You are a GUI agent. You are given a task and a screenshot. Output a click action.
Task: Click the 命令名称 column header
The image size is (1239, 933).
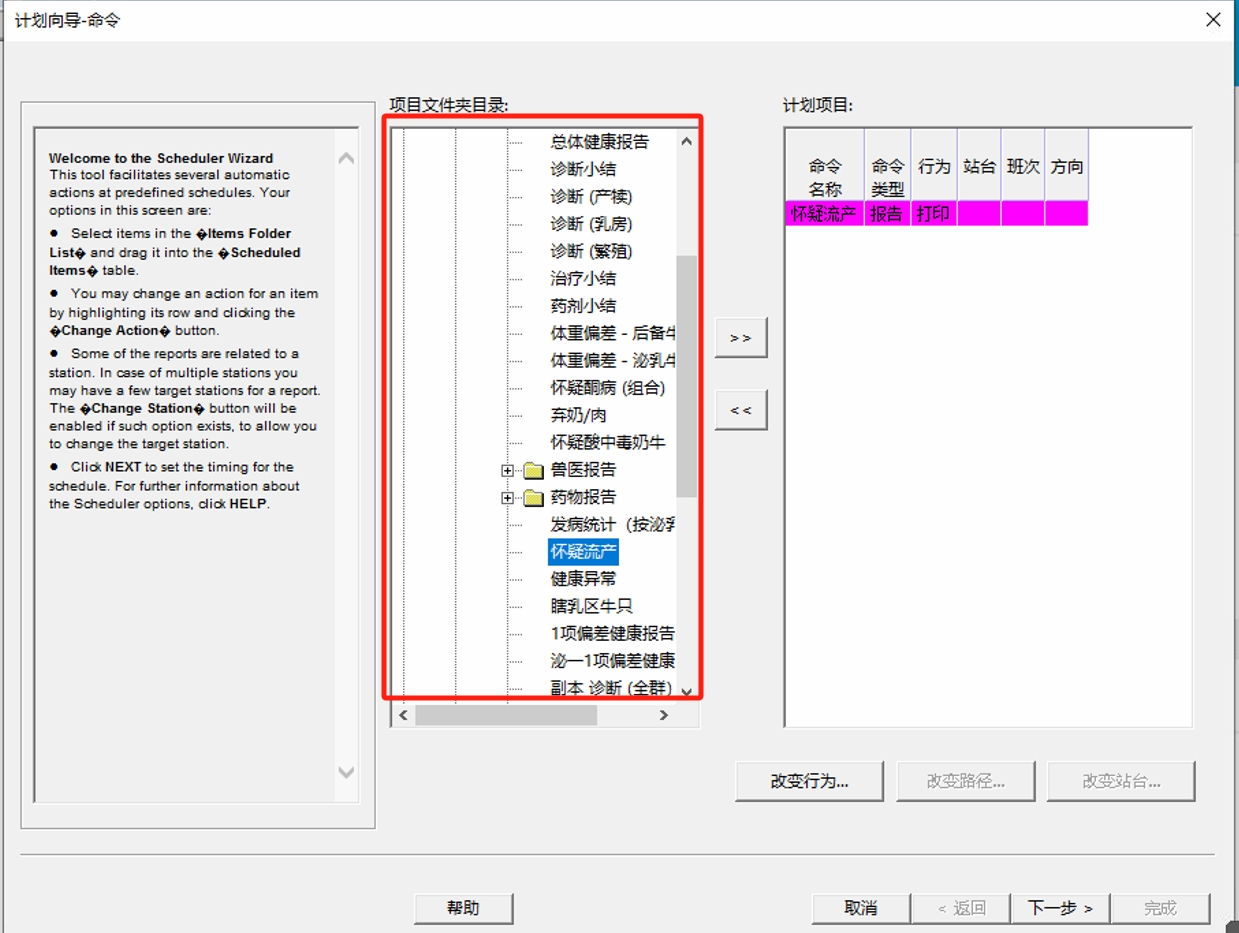[x=824, y=177]
